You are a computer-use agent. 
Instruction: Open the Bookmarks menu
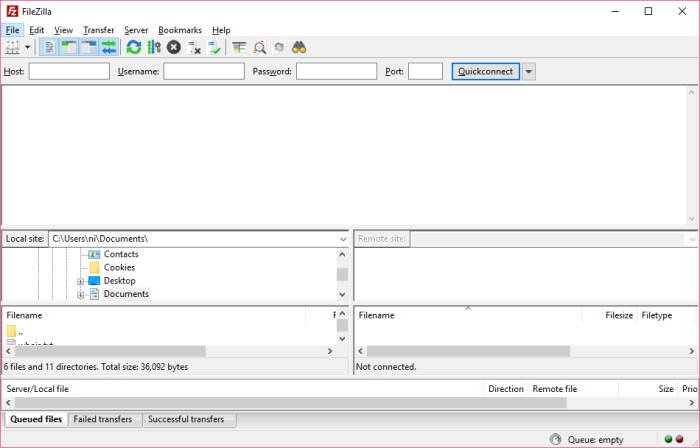click(x=180, y=30)
